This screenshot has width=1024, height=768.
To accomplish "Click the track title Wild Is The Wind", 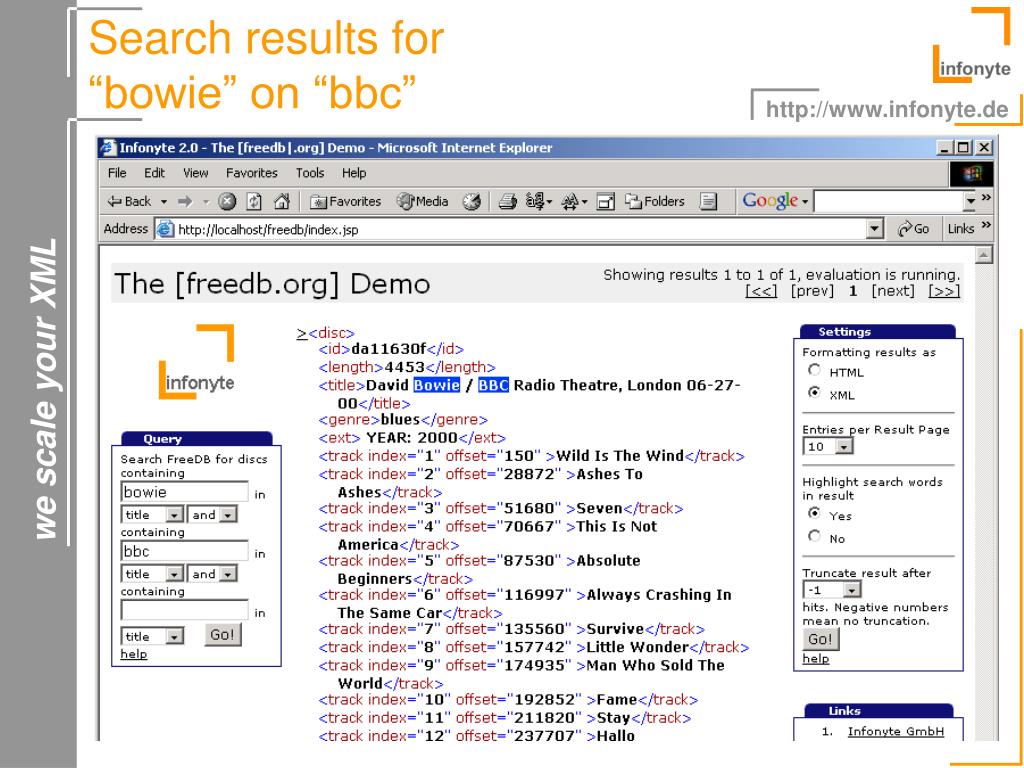I will point(620,456).
